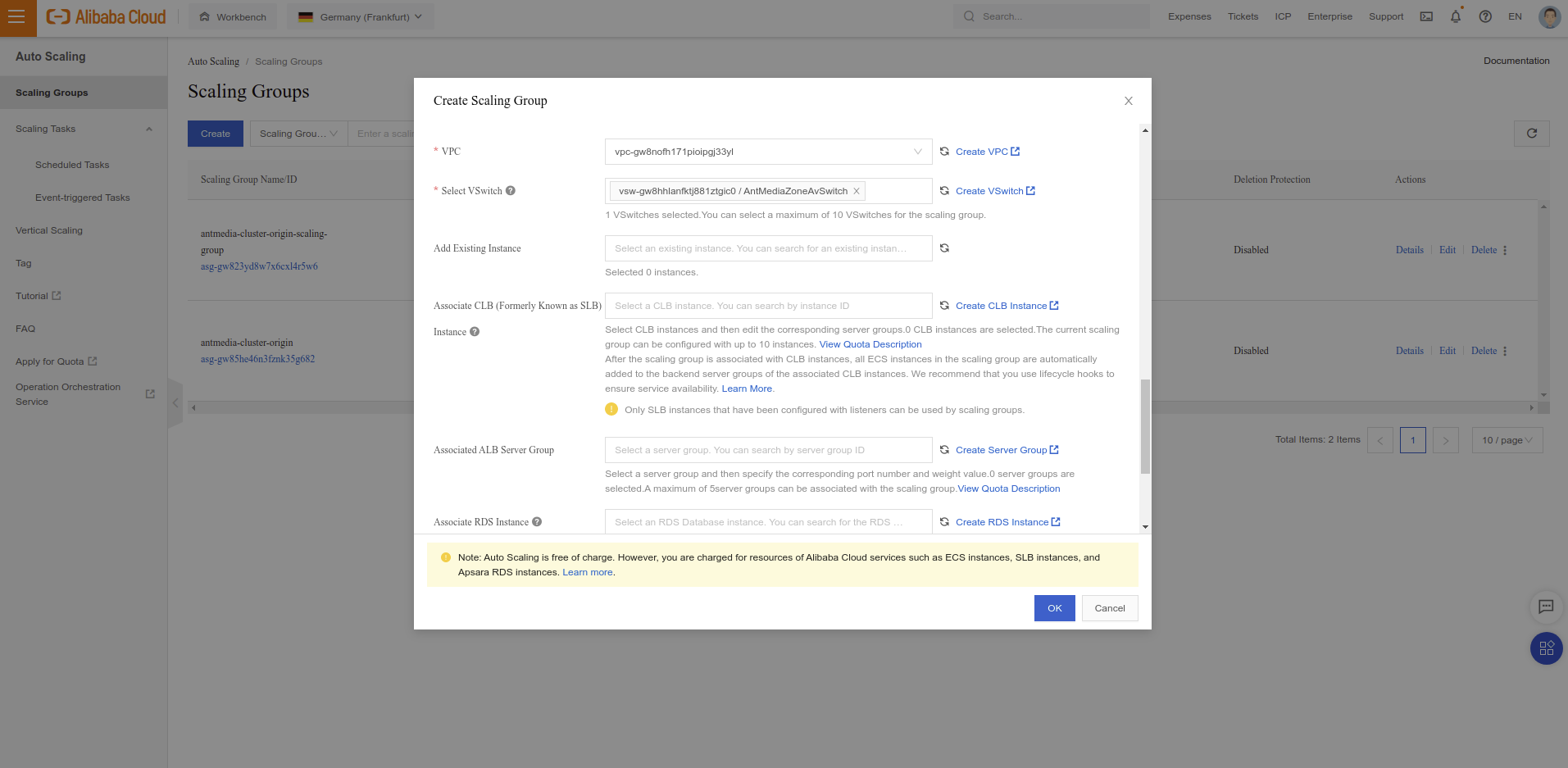Screen dimensions: 1568x768
Task: Open the blue quick-tools grid button
Action: (x=1546, y=648)
